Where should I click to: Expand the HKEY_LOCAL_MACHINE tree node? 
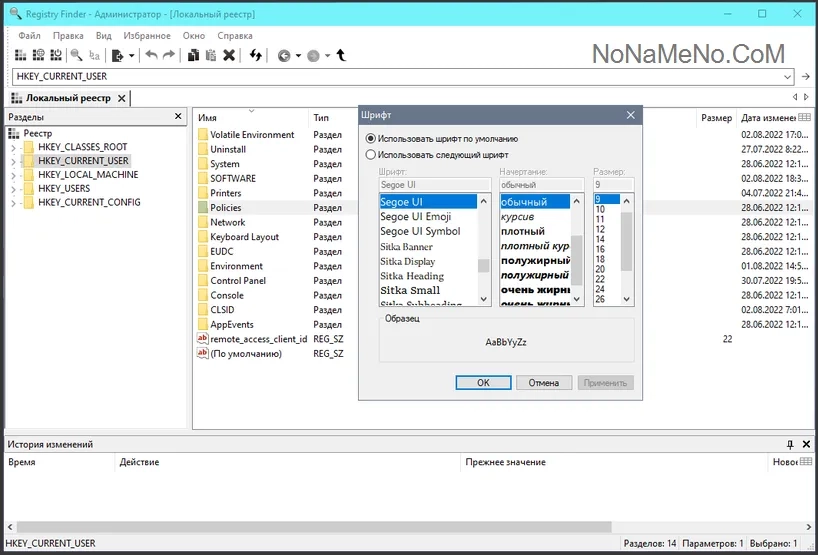14,175
